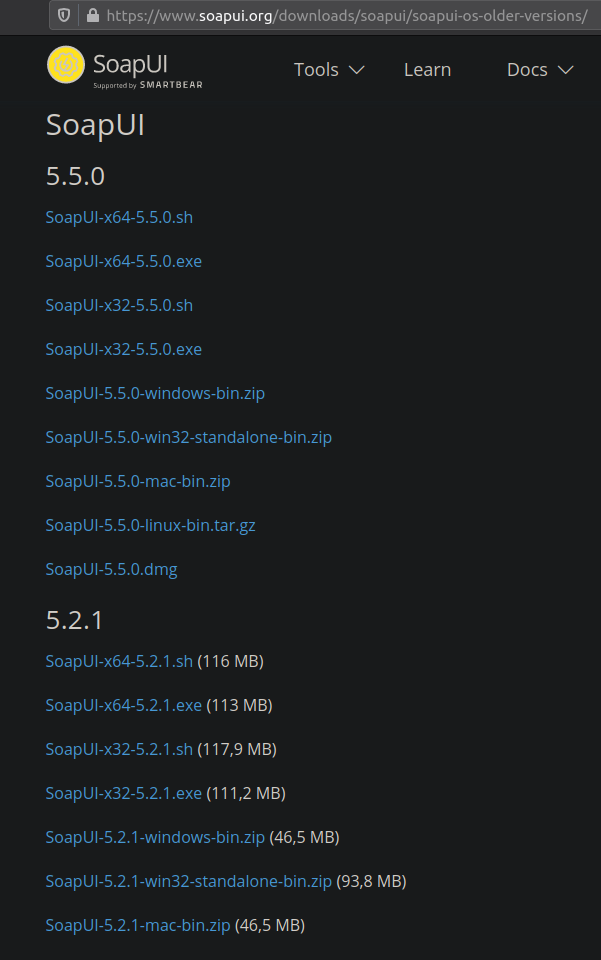The image size is (601, 960).
Task: Download SoapUI-x64-5.2.1.sh
Action: click(x=119, y=661)
